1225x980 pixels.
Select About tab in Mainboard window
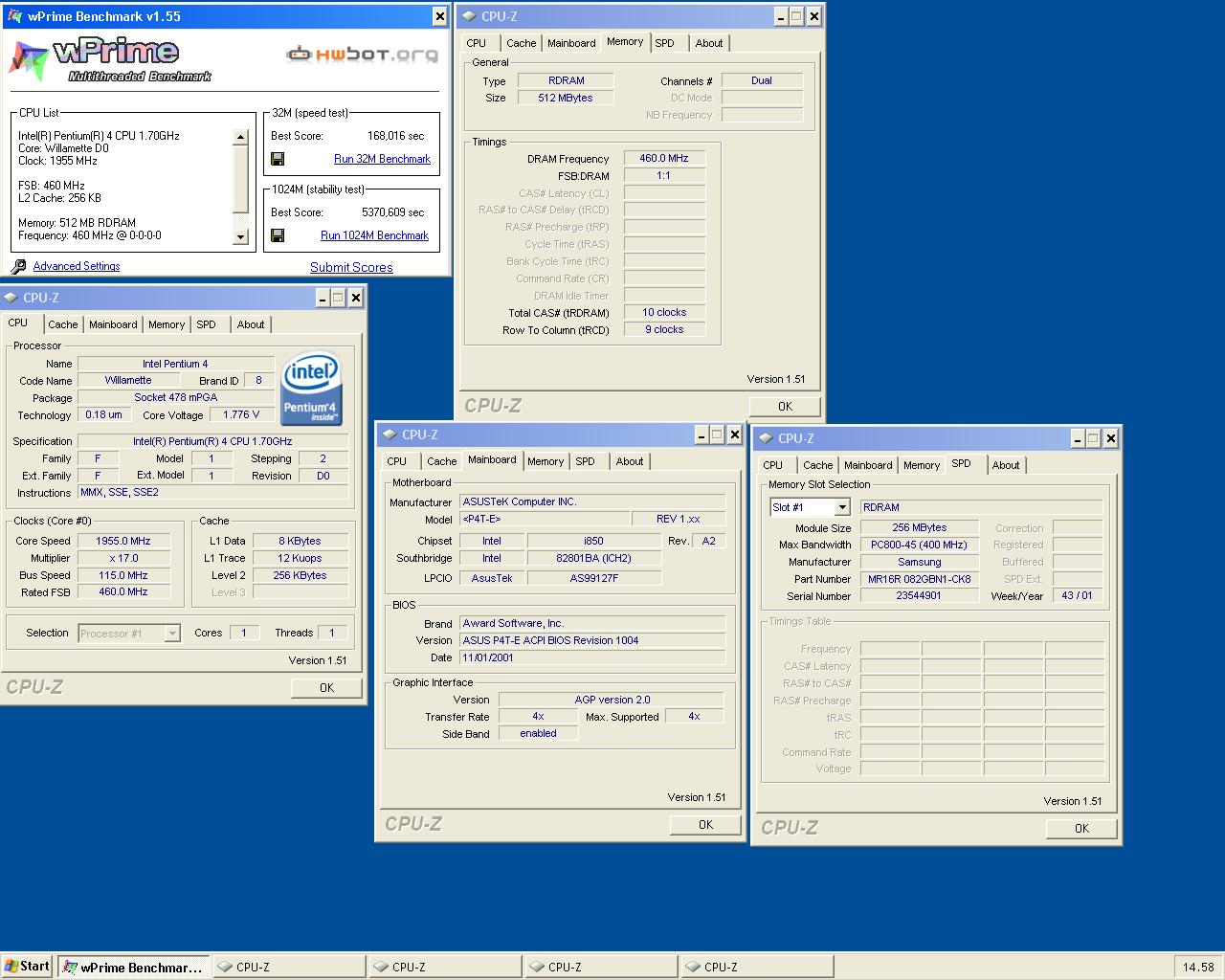(x=630, y=461)
